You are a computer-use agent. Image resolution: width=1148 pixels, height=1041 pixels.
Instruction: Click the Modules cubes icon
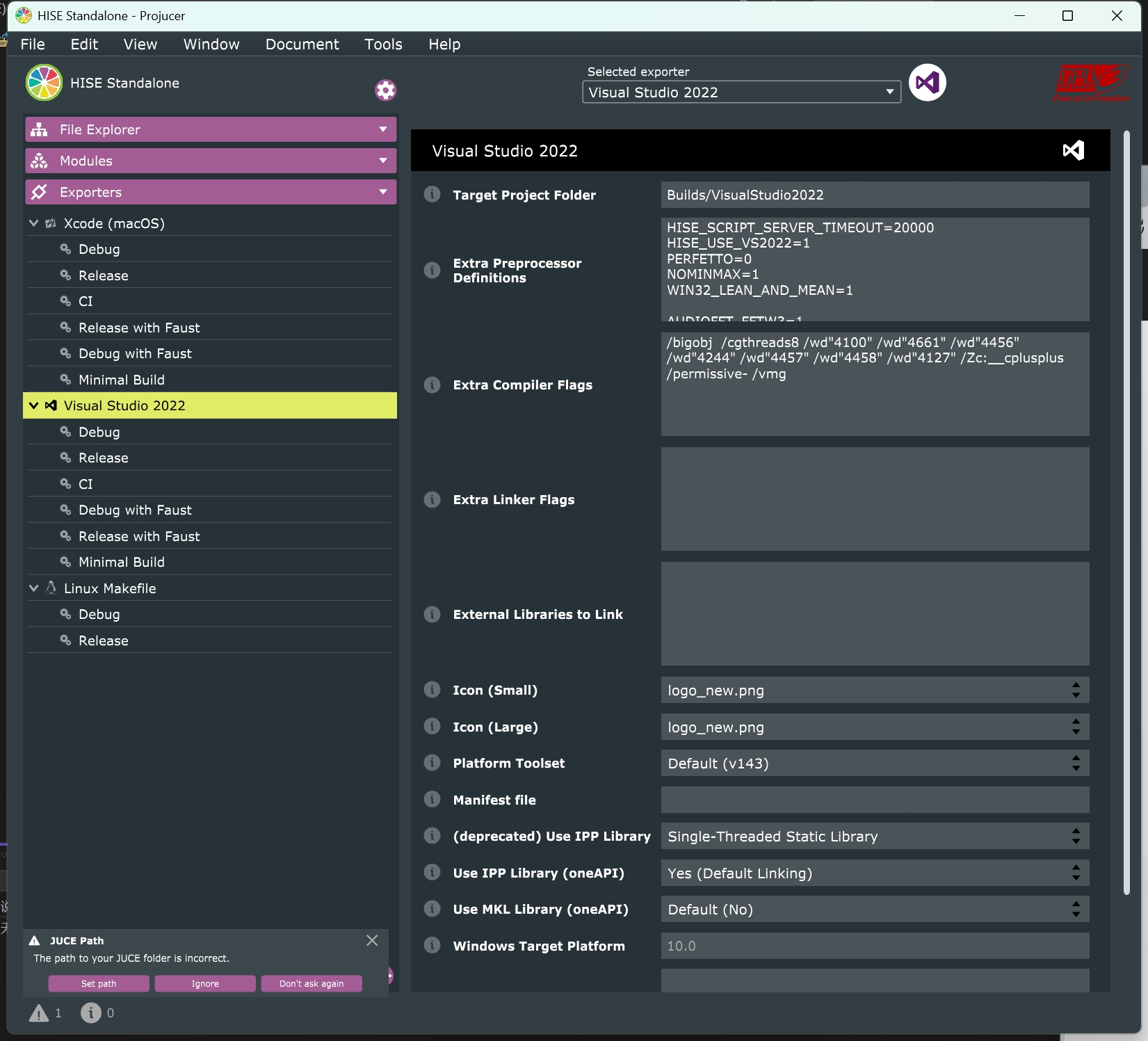tap(40, 161)
